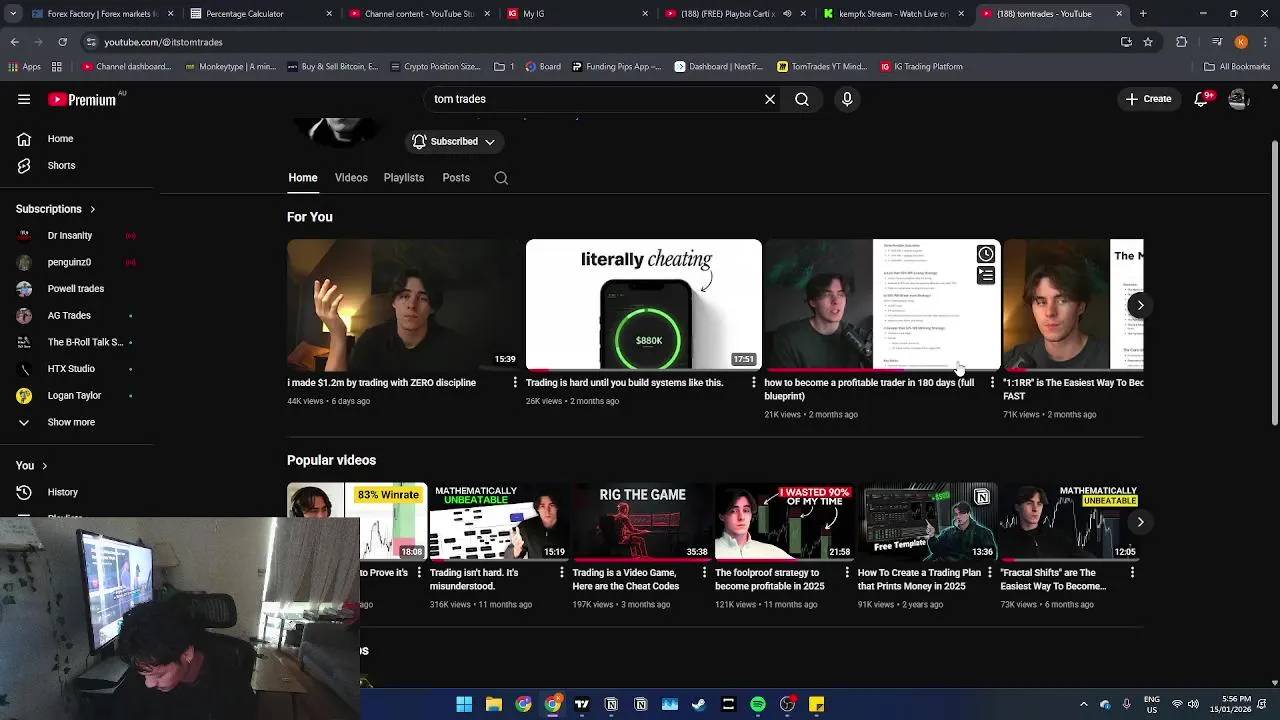Open History in the sidebar

point(76,492)
